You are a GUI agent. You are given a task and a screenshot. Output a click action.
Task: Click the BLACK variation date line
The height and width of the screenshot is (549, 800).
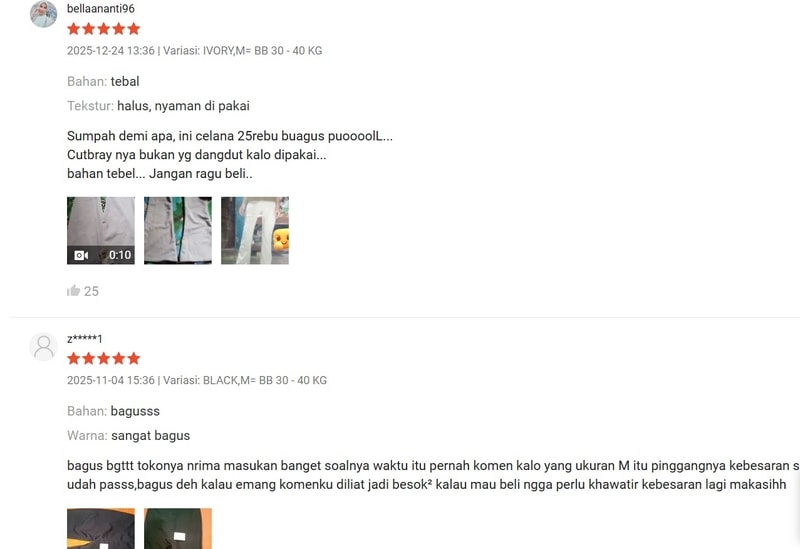(x=197, y=380)
